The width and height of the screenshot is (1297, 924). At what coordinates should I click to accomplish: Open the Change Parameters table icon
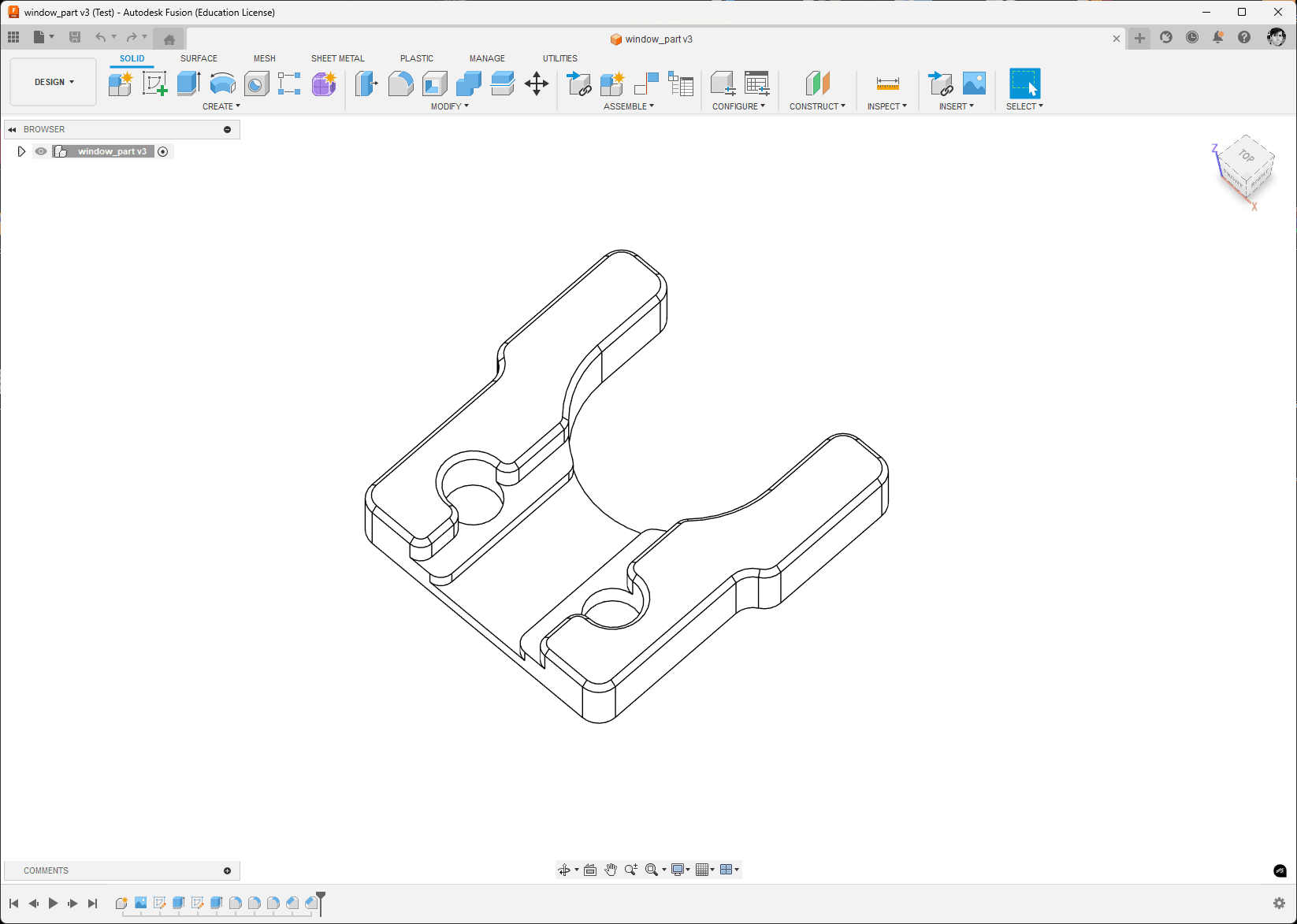tap(756, 83)
